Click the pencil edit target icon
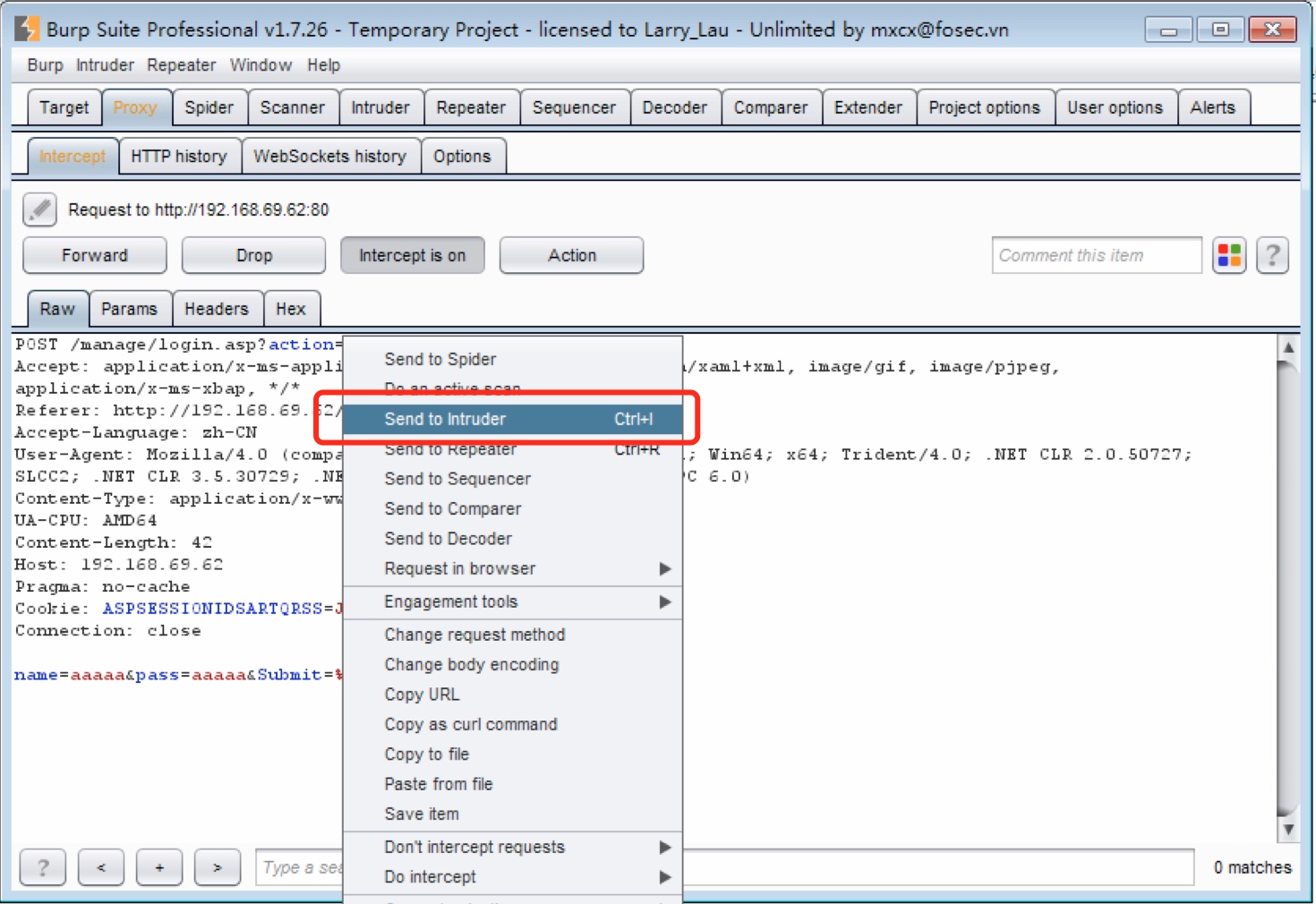This screenshot has width=1316, height=904. click(39, 209)
